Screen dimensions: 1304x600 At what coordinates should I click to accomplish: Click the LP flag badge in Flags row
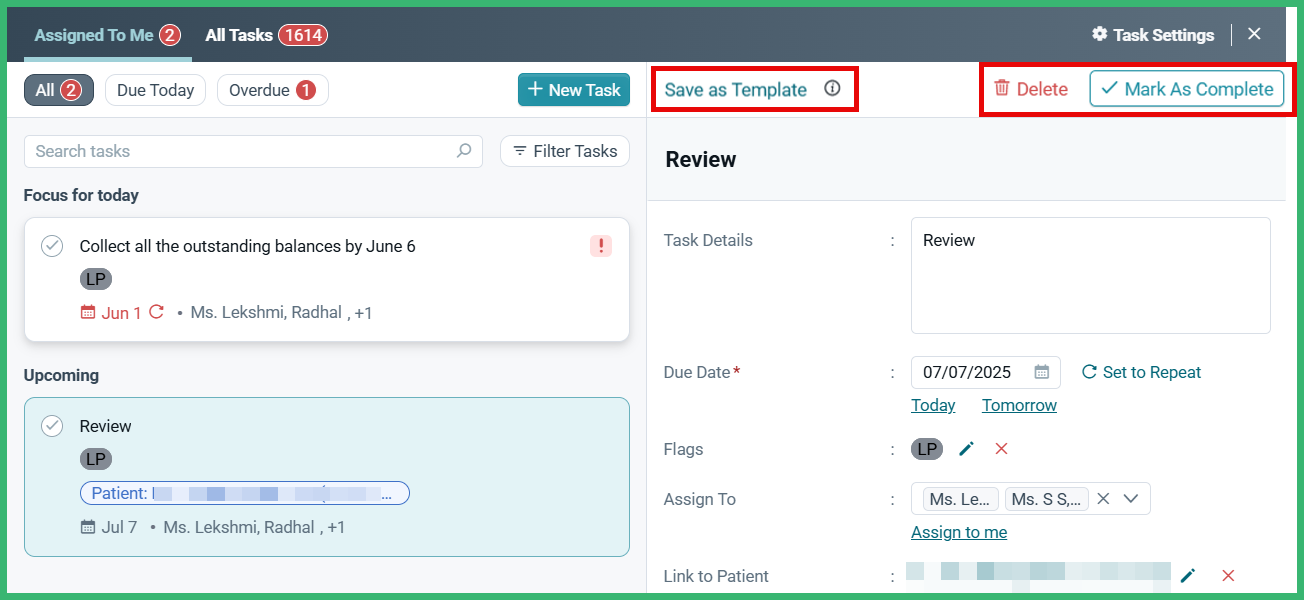[927, 449]
